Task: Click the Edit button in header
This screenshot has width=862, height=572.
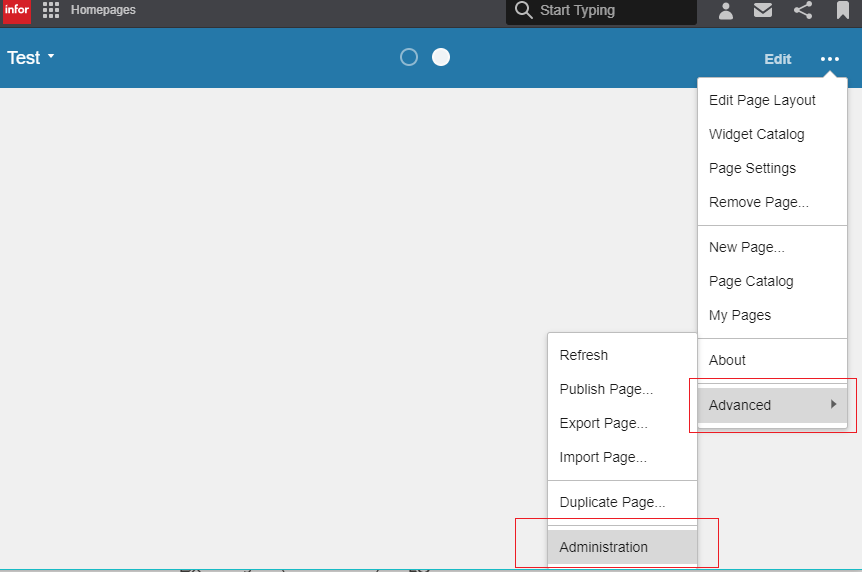Action: pyautogui.click(x=777, y=59)
